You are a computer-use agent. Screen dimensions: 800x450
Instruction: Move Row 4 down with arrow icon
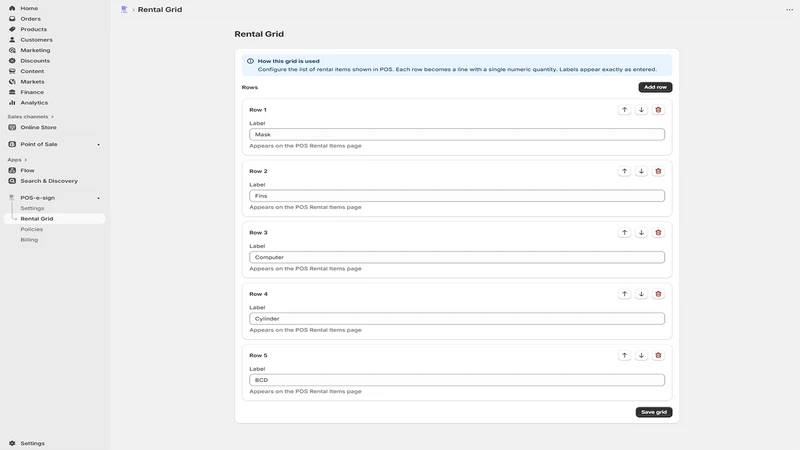641,294
